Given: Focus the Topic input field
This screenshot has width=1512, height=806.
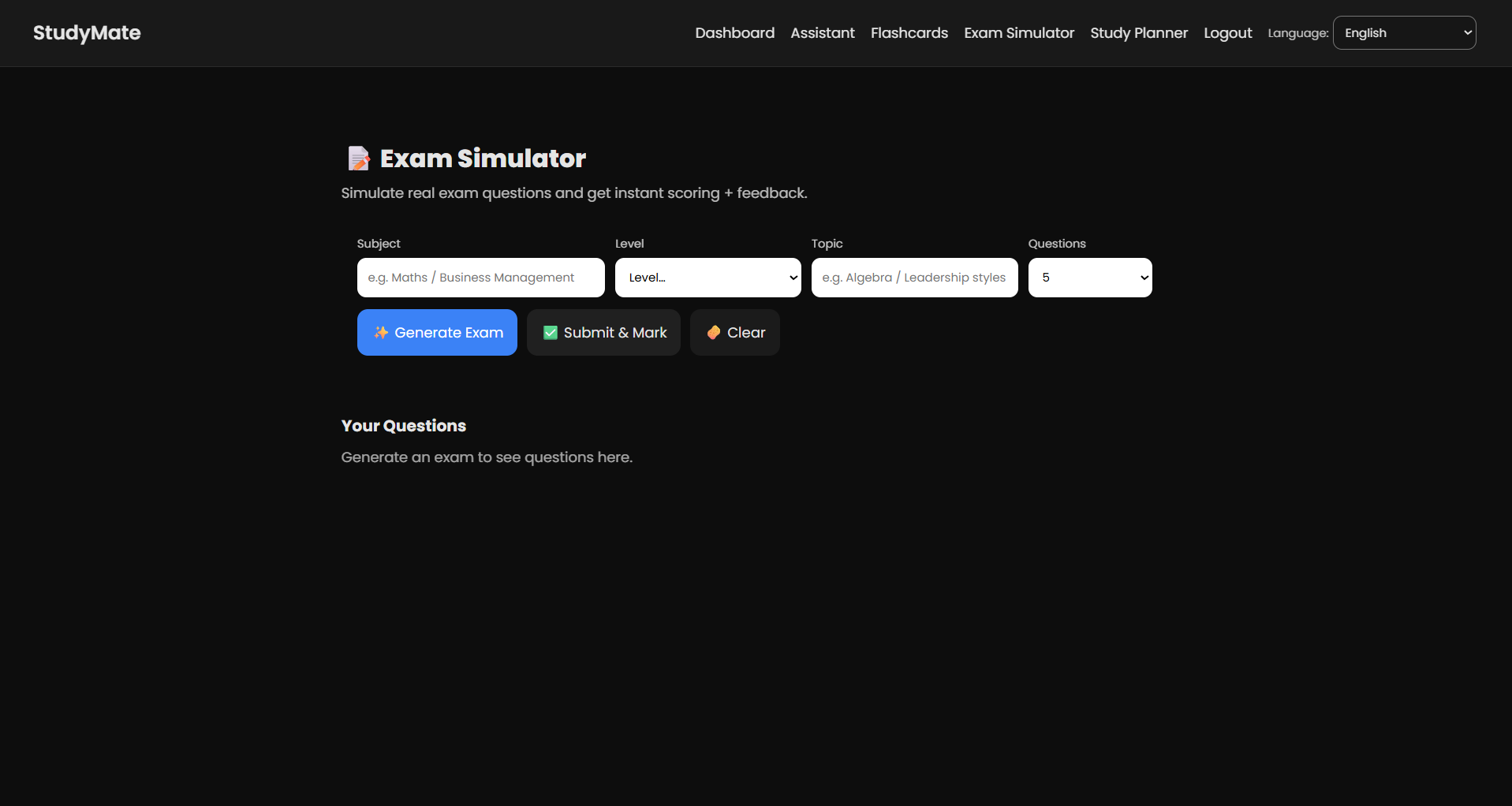Looking at the screenshot, I should tap(913, 277).
